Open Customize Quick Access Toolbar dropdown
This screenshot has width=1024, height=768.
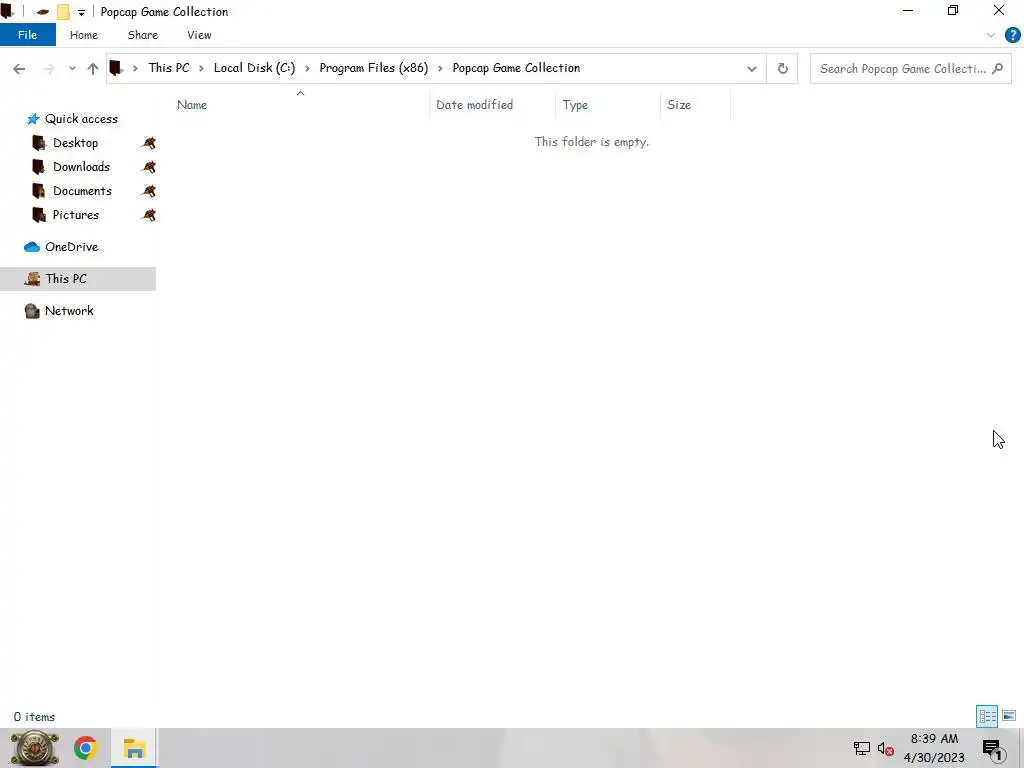(81, 12)
